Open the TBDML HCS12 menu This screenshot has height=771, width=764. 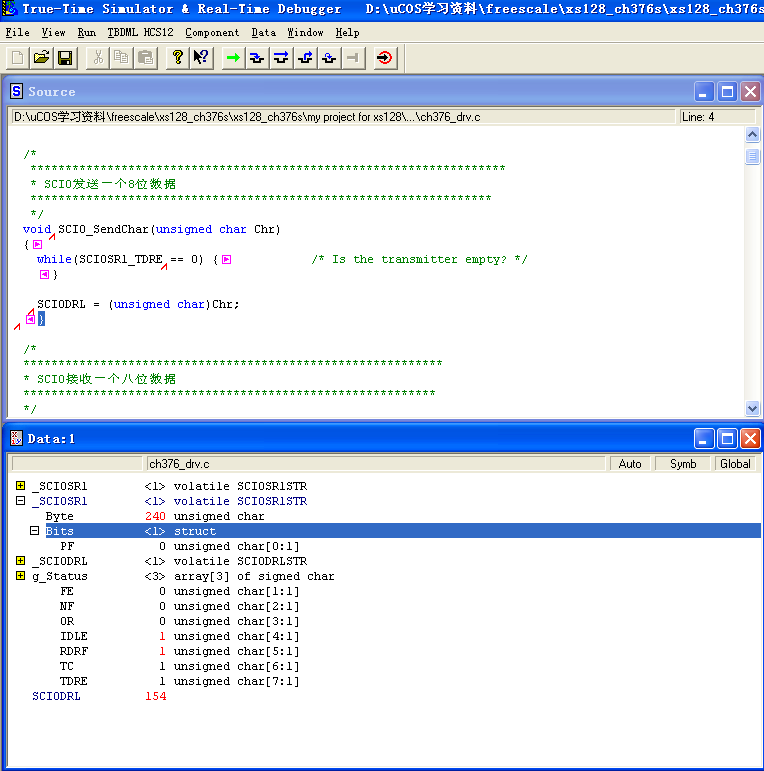click(x=141, y=32)
